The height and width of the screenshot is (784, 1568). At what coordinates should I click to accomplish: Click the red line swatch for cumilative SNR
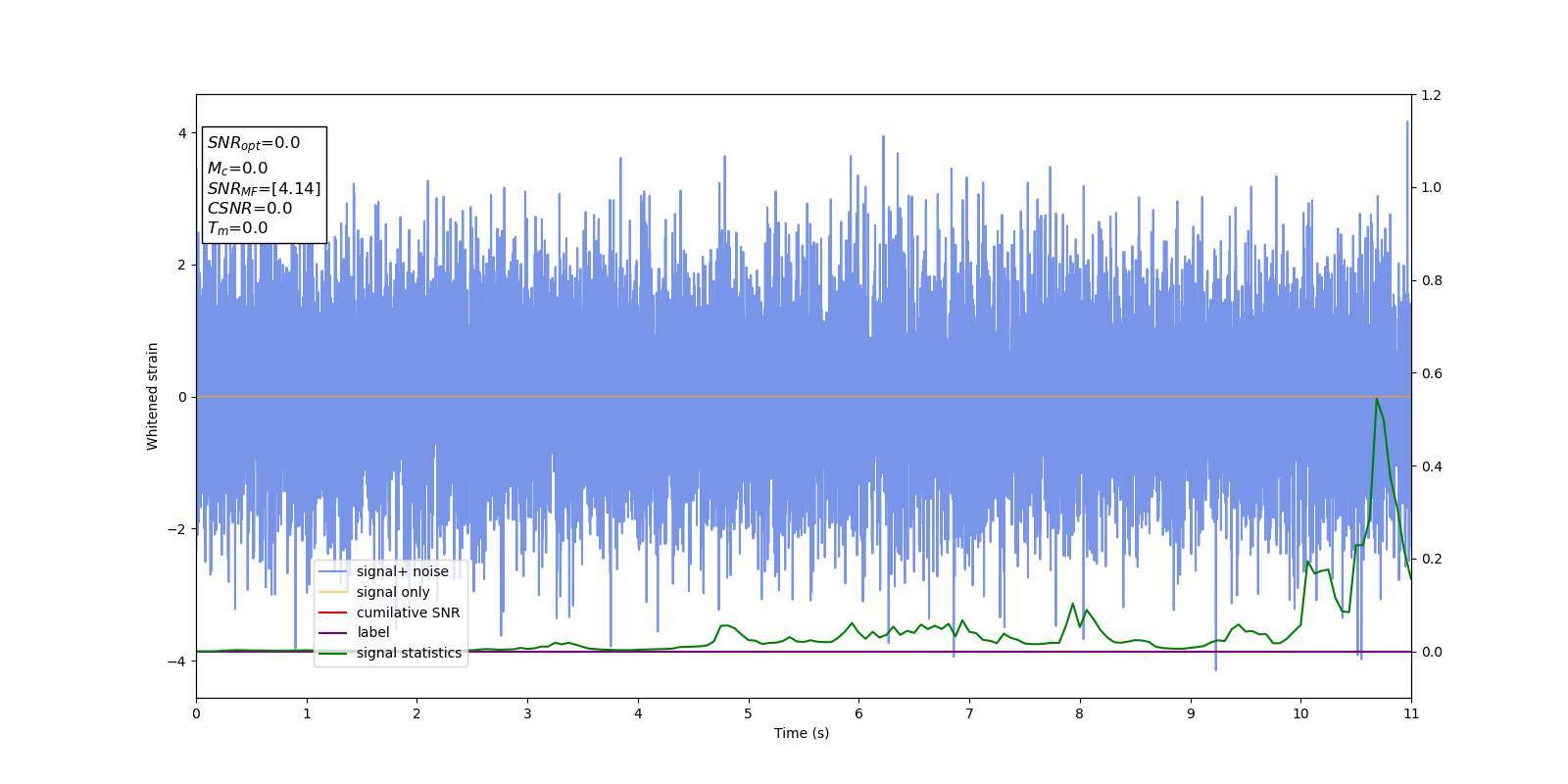coord(333,612)
